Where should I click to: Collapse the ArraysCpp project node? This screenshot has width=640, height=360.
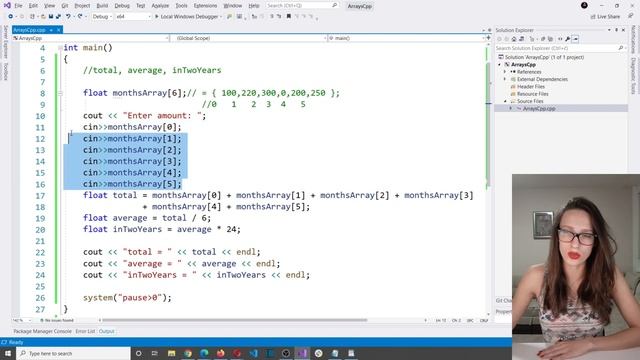[500, 64]
